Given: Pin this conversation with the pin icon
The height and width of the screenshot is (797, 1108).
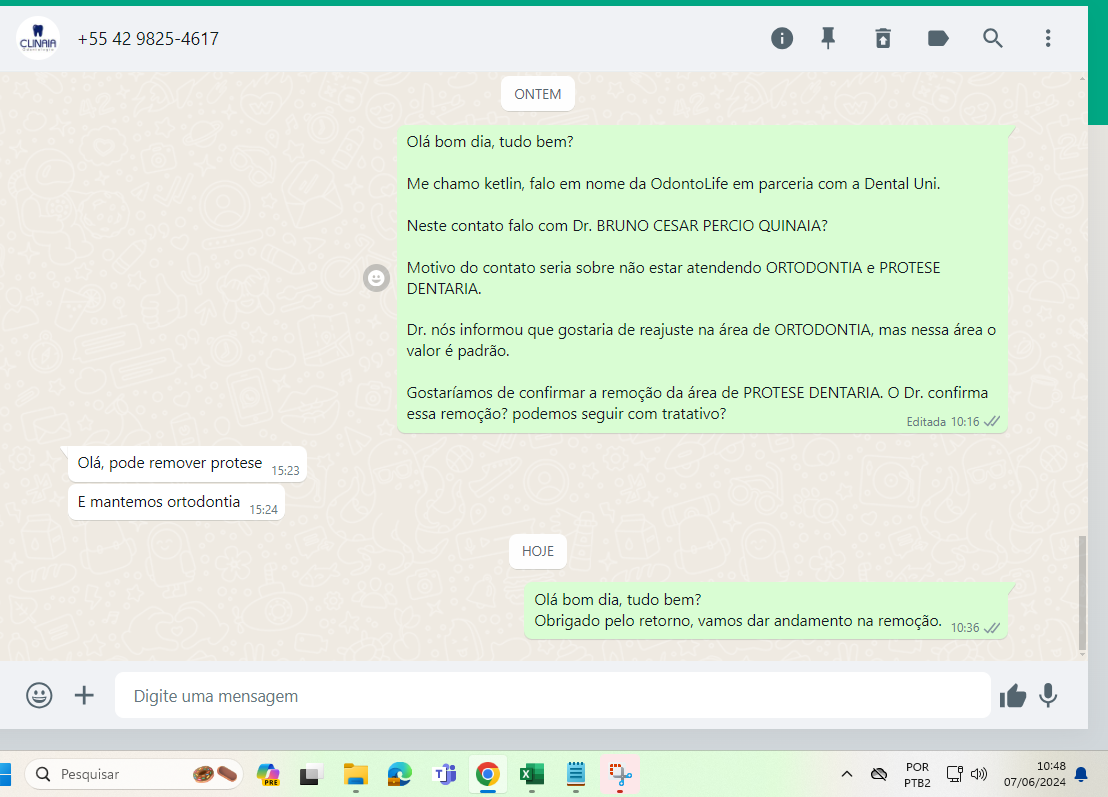Looking at the screenshot, I should (828, 38).
